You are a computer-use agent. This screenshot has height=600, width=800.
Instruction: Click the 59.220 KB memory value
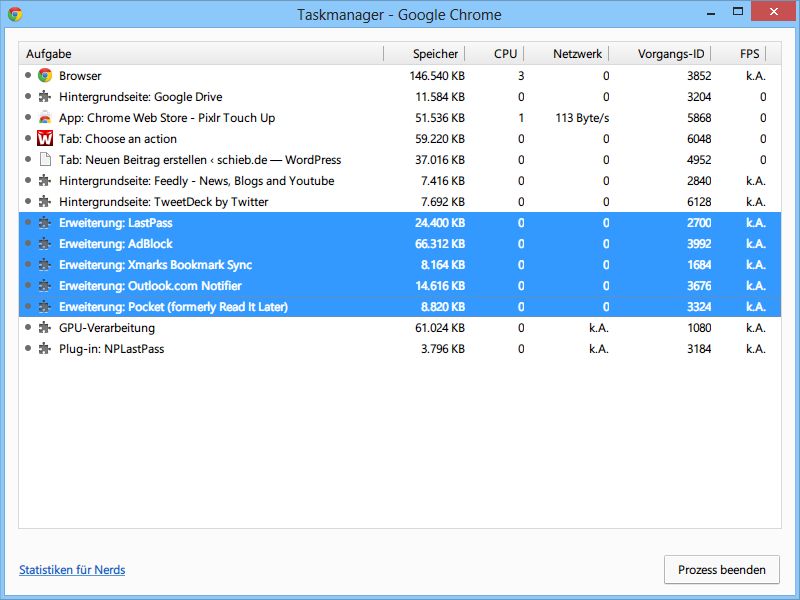(x=440, y=138)
